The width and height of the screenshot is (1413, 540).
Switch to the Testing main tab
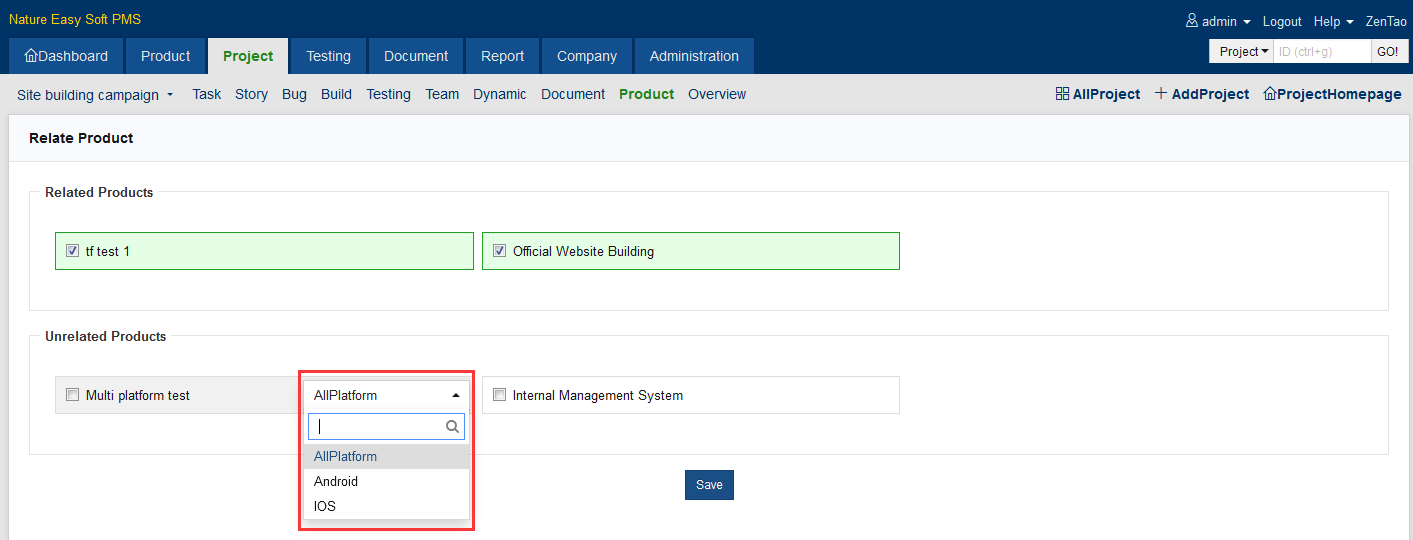pyautogui.click(x=328, y=56)
